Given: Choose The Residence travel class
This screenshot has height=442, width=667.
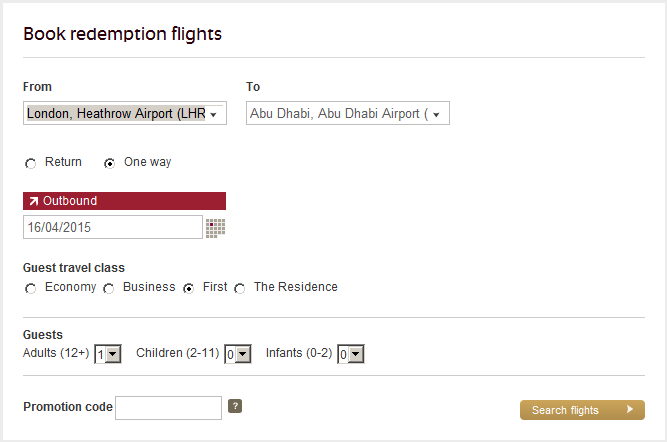Looking at the screenshot, I should [x=239, y=288].
